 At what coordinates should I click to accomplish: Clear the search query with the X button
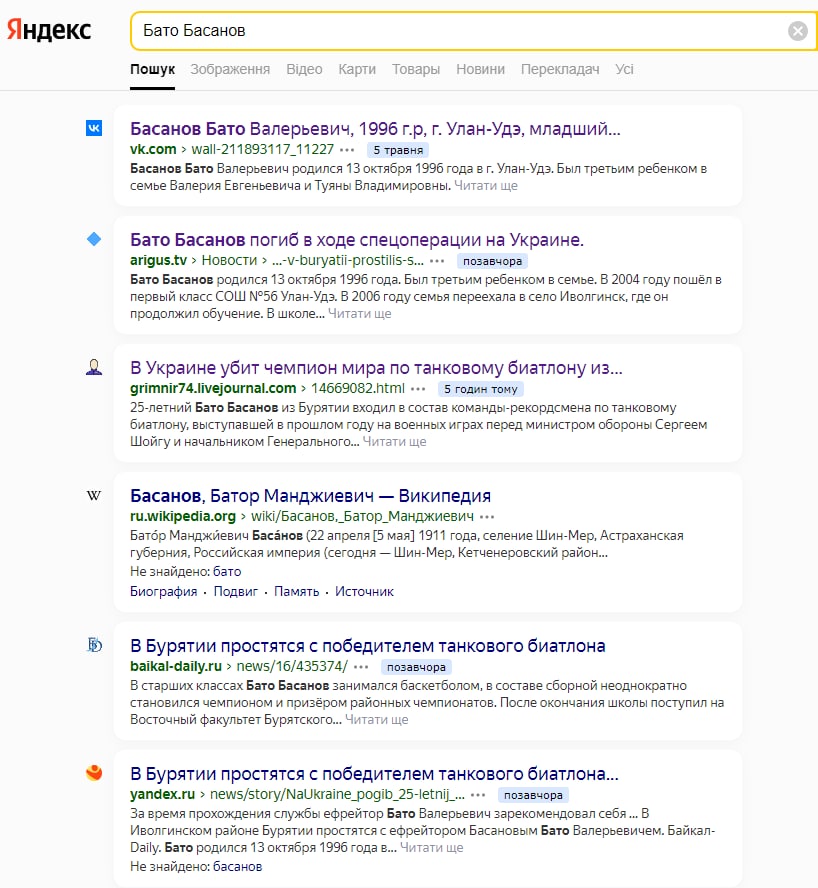[798, 31]
